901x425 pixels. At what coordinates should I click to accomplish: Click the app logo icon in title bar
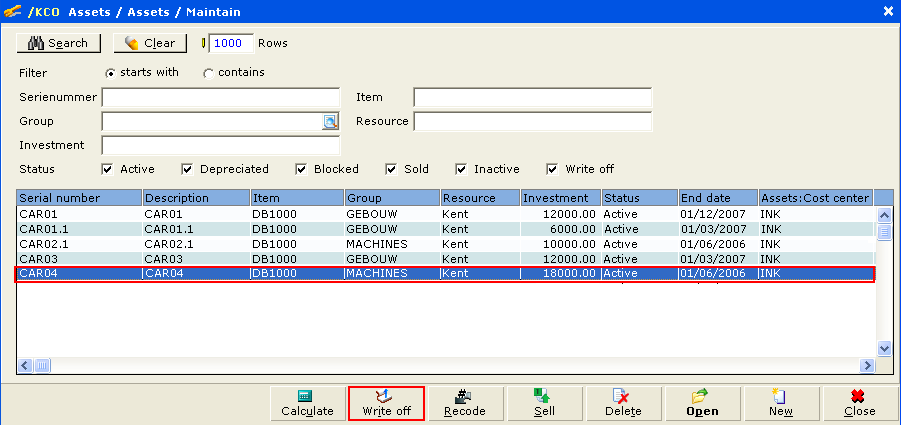pos(13,11)
